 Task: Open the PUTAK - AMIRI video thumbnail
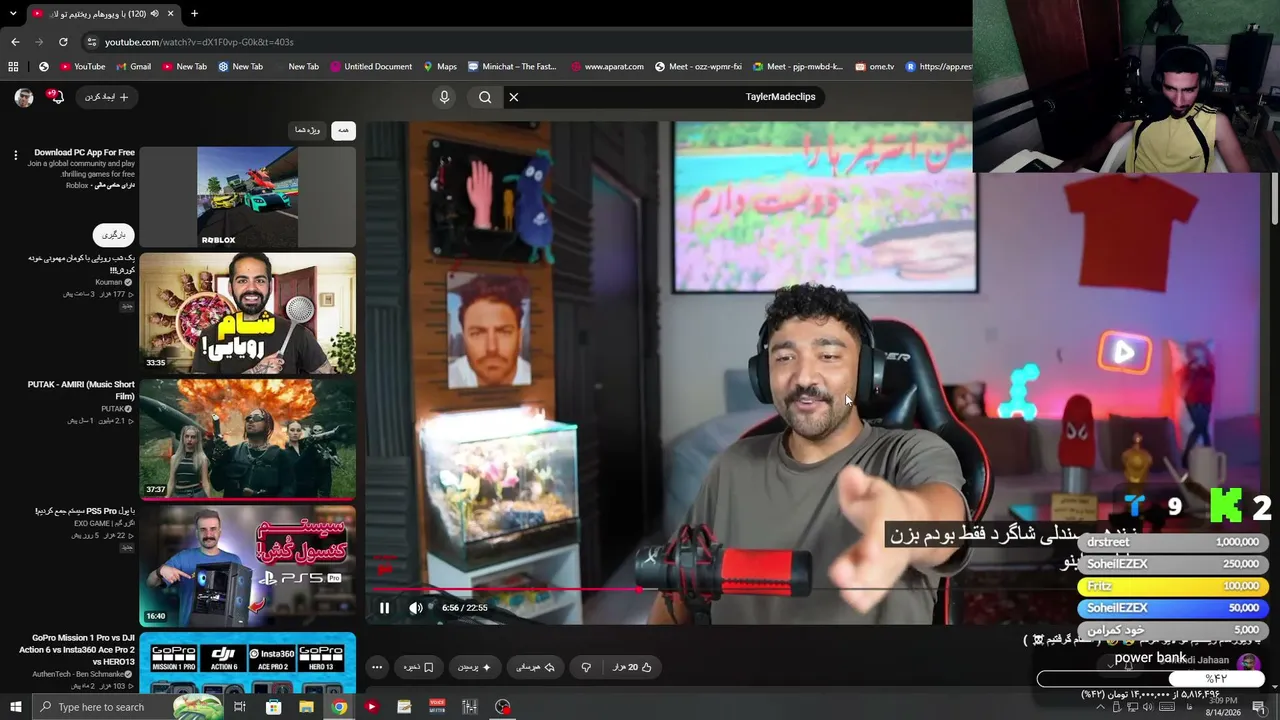click(247, 438)
